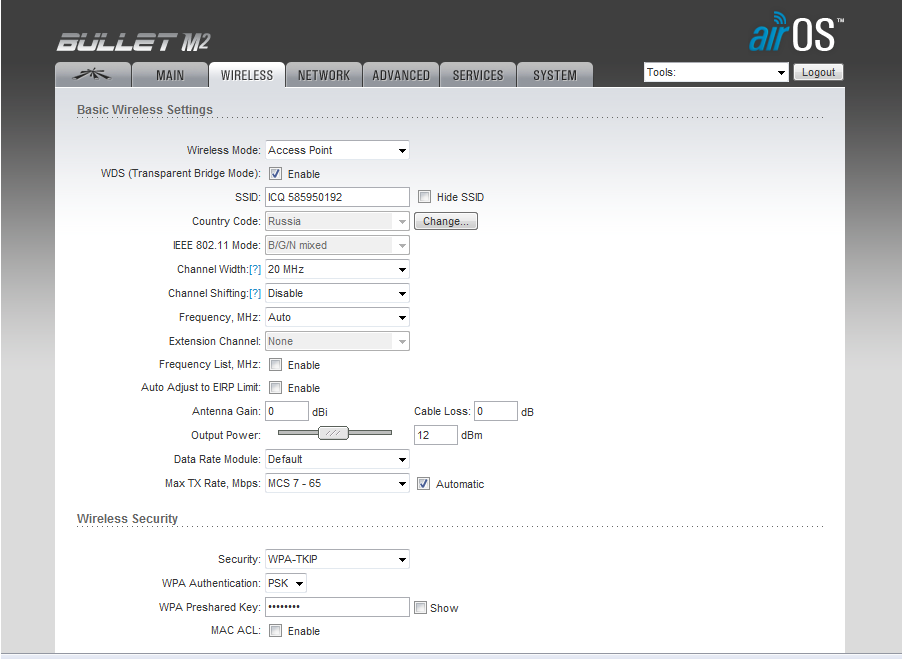Viewport: 902px width, 660px height.
Task: Open the WPA Authentication dropdown
Action: (286, 583)
